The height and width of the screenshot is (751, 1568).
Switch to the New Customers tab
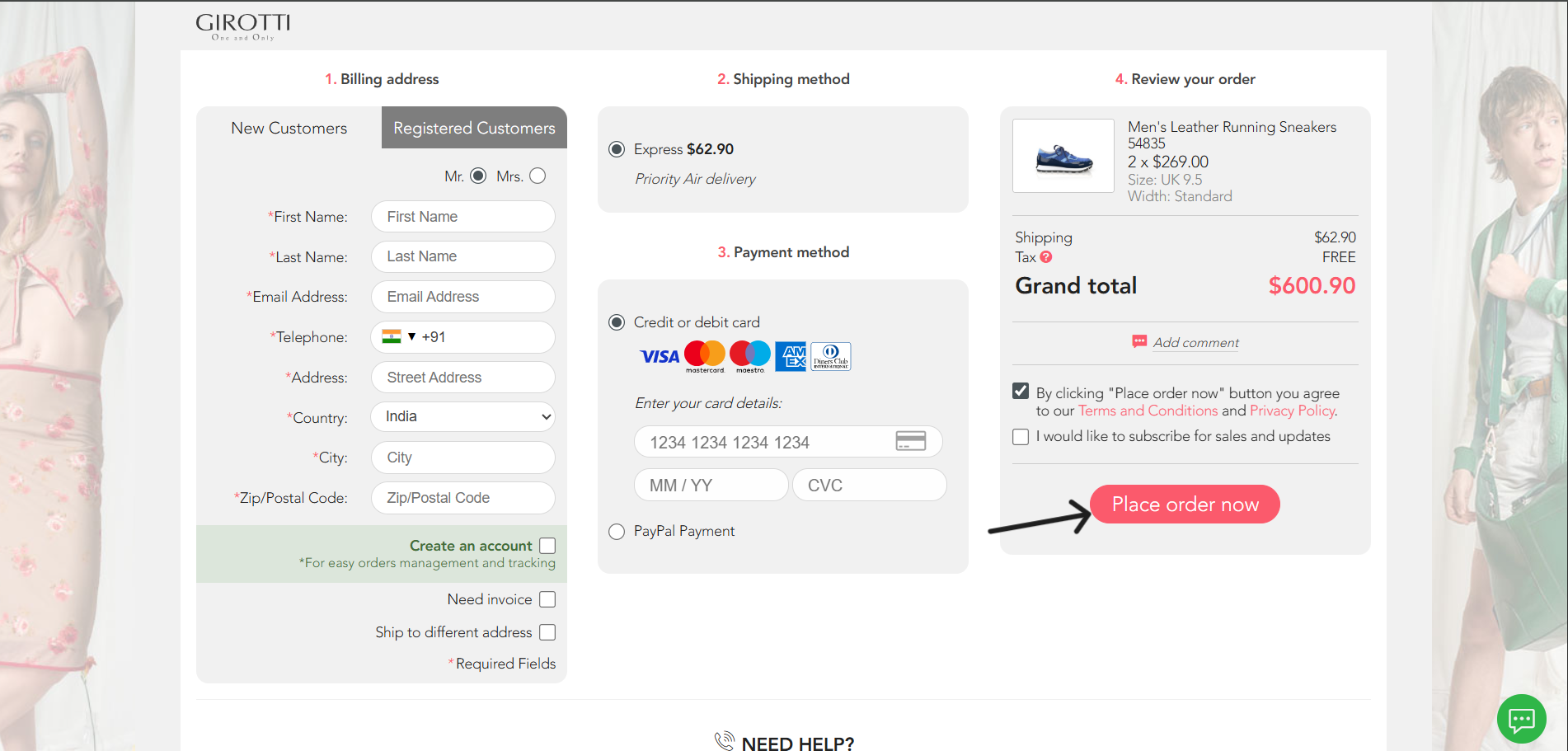tap(289, 128)
